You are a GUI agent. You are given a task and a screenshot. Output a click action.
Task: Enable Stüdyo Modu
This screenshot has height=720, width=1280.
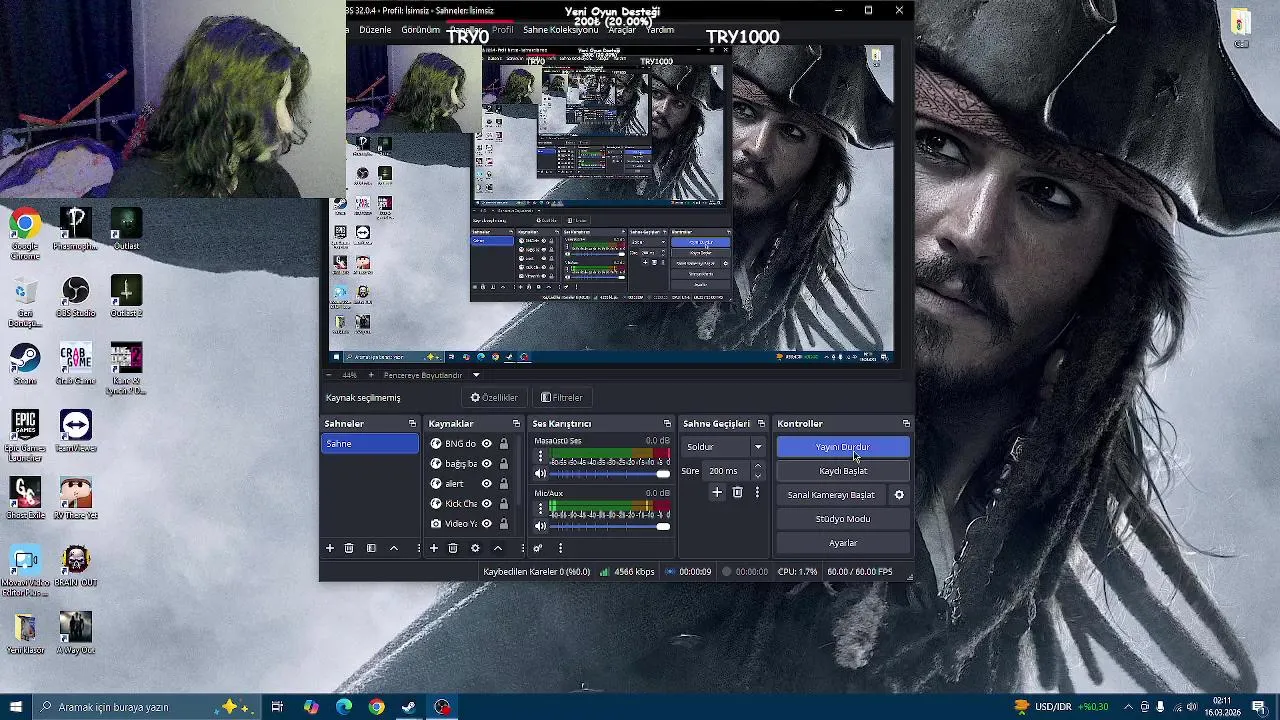click(x=843, y=519)
